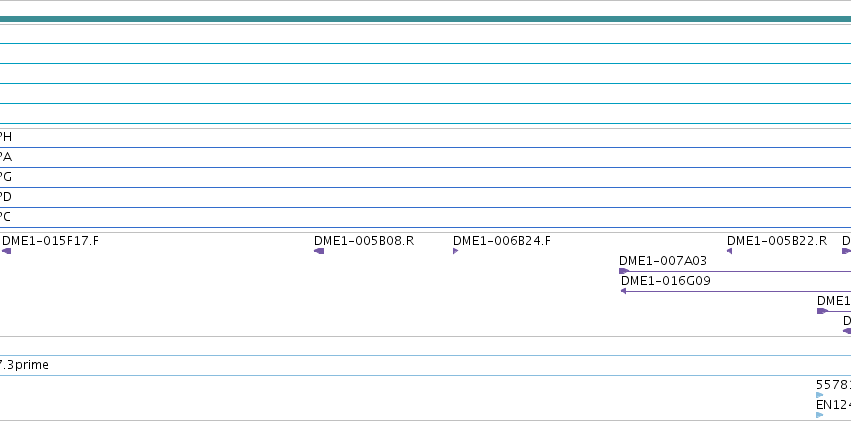851x421 pixels.
Task: Click the DME1-016G09 arrowhead glyph
Action: pyautogui.click(x=624, y=291)
